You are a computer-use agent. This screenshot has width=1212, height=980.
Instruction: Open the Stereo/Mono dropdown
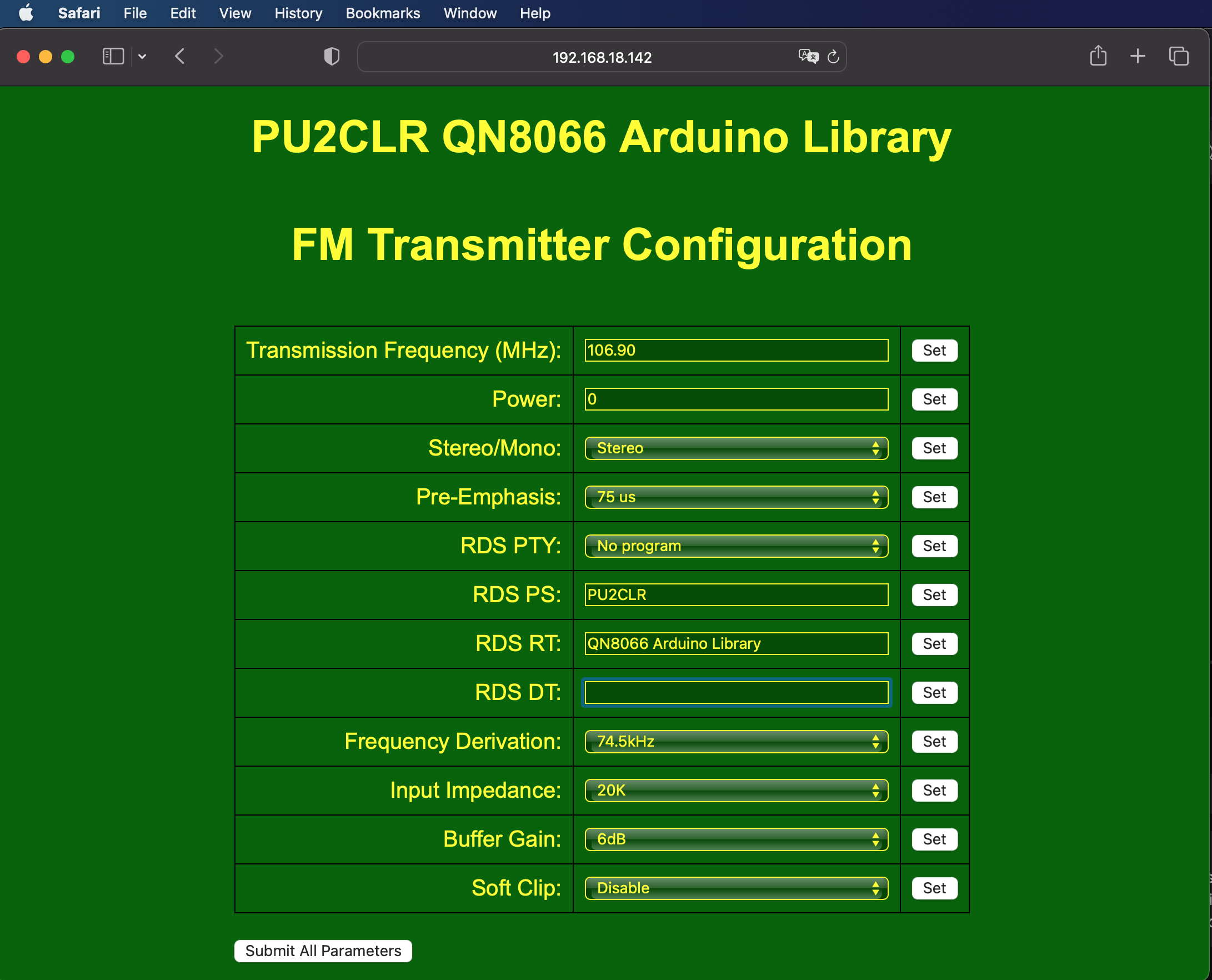tap(736, 448)
